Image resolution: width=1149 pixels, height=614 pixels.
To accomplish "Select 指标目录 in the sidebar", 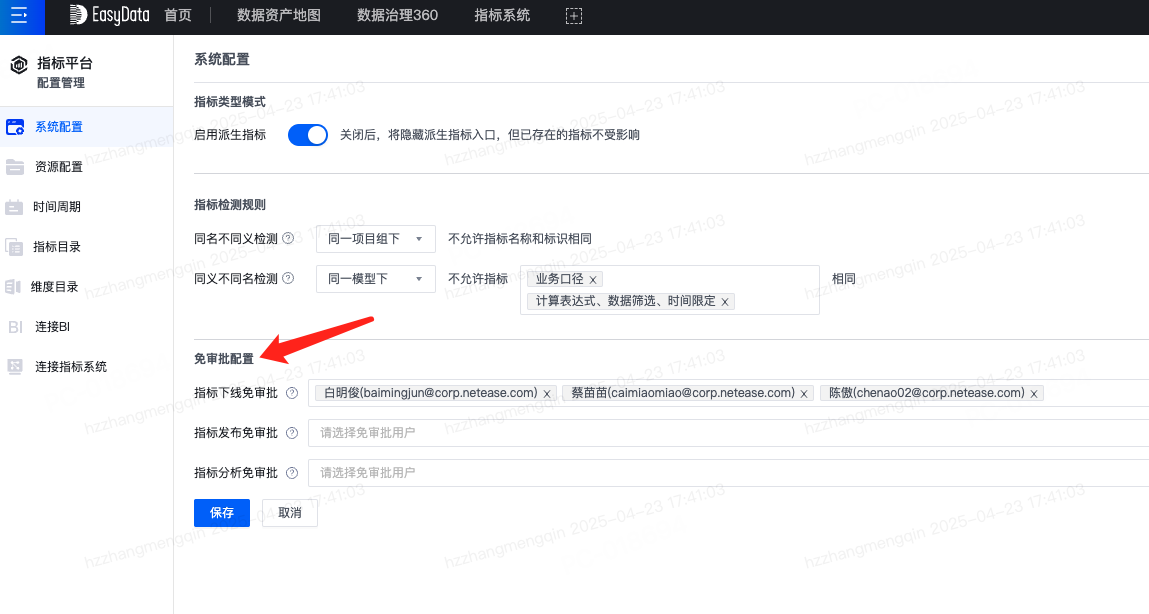I will point(86,247).
